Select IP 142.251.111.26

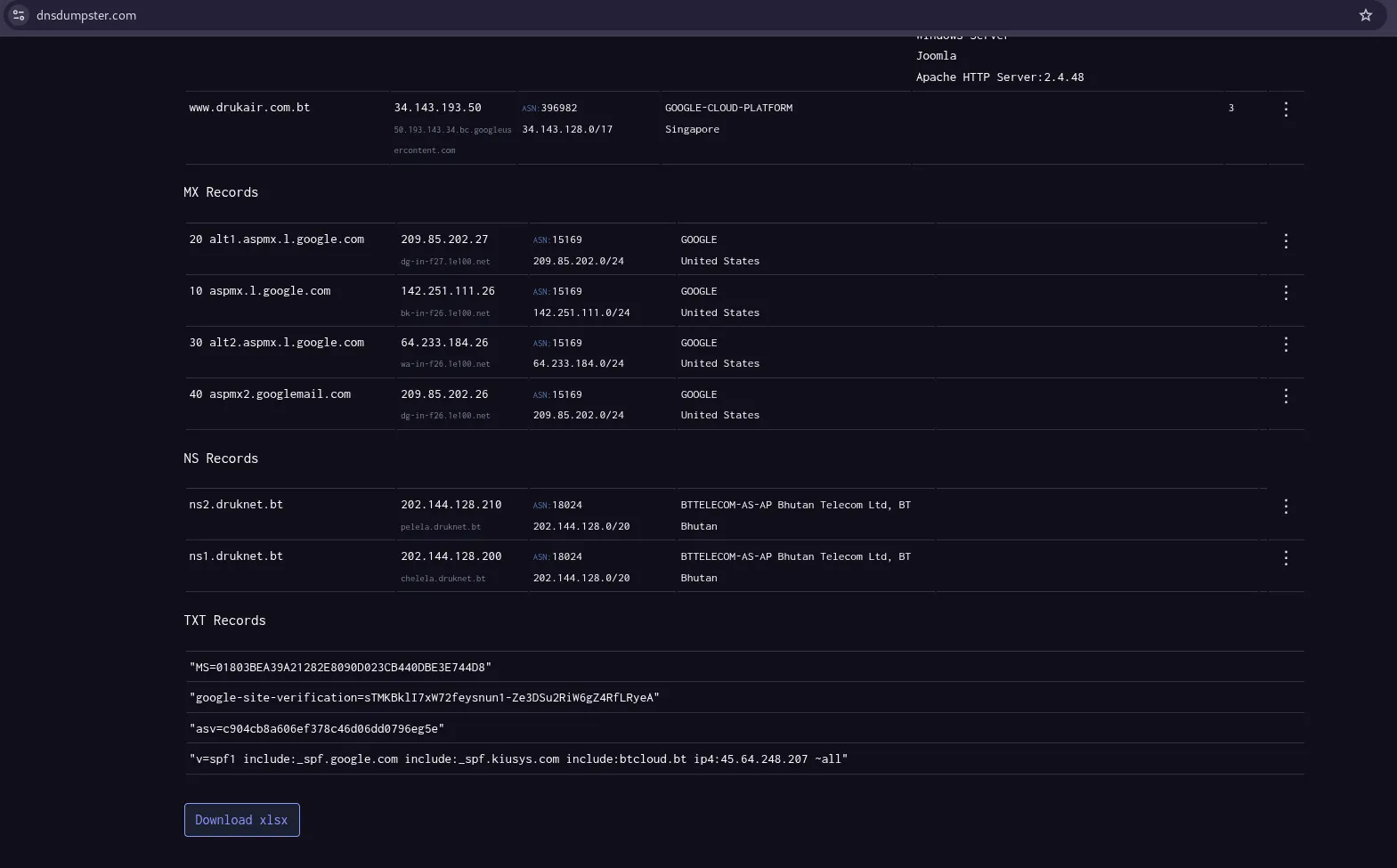(448, 291)
